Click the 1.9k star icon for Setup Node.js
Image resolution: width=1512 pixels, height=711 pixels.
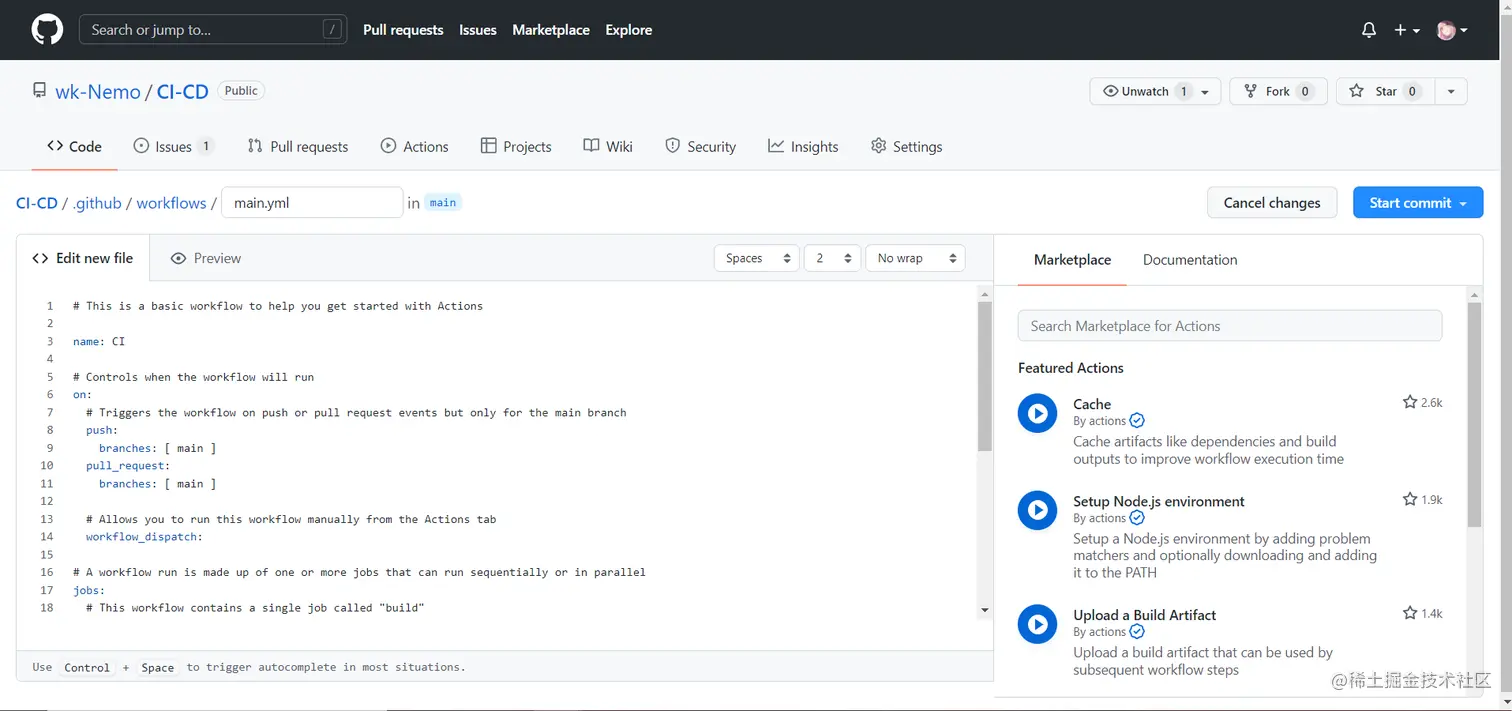pyautogui.click(x=1410, y=499)
